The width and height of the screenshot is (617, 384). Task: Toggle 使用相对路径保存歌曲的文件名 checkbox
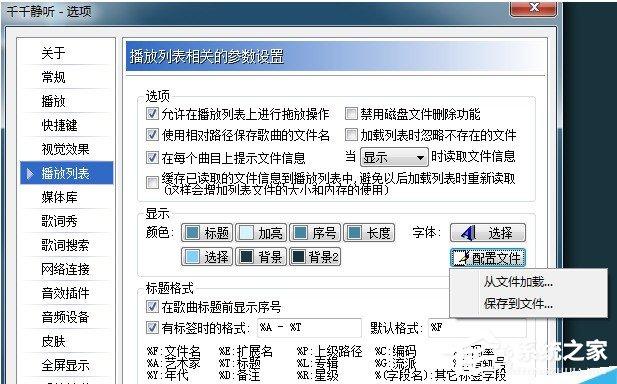[152, 135]
